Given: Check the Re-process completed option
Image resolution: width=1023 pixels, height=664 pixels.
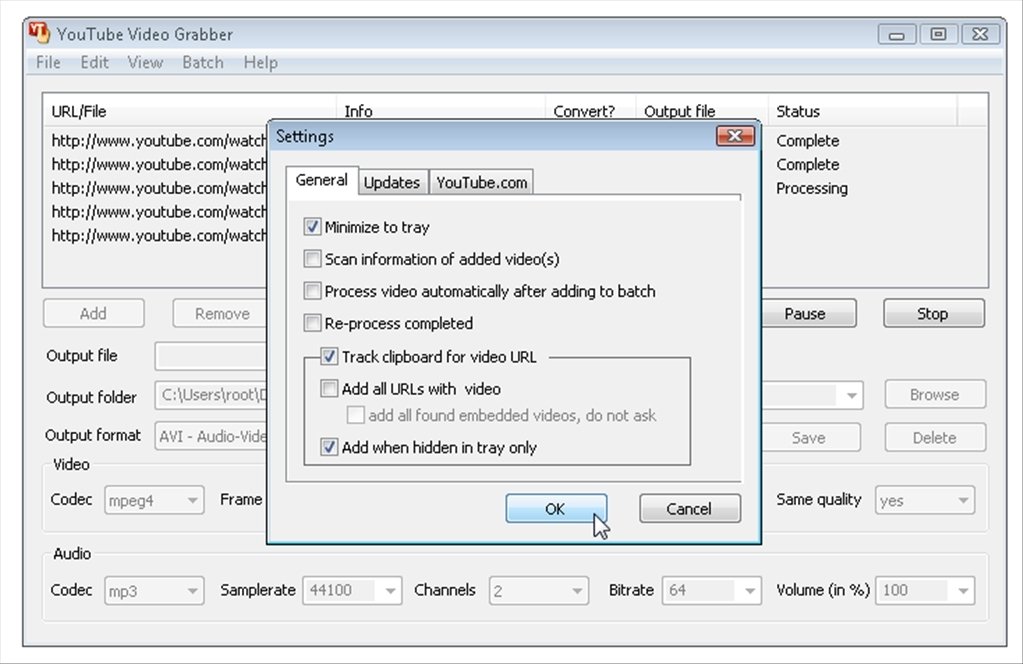Looking at the screenshot, I should pyautogui.click(x=313, y=323).
